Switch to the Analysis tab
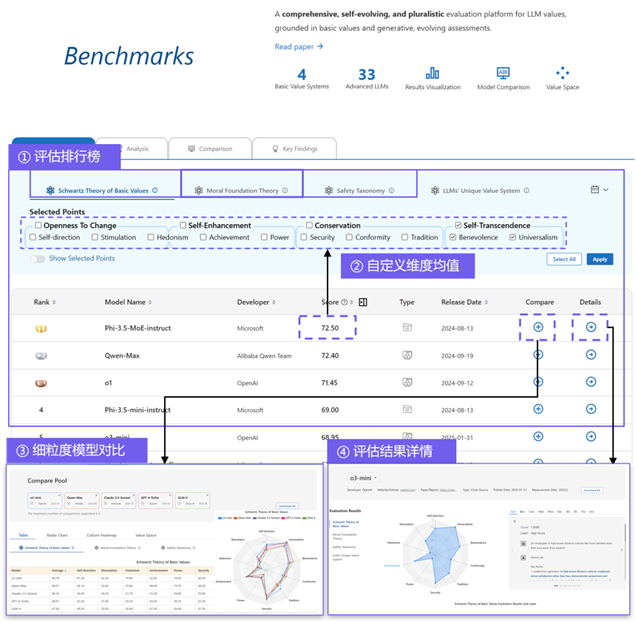 point(137,149)
